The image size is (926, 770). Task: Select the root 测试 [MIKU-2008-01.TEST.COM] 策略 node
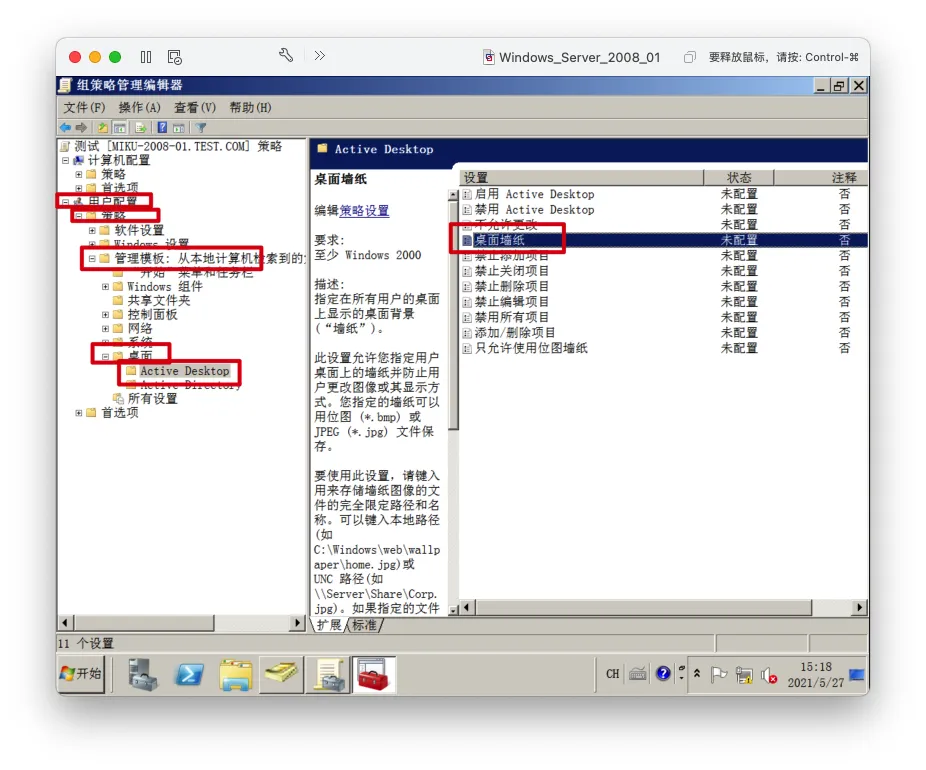click(x=178, y=146)
